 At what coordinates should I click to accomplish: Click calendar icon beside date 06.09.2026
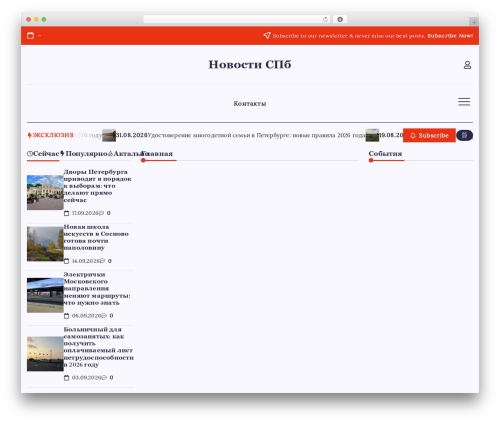pos(66,316)
